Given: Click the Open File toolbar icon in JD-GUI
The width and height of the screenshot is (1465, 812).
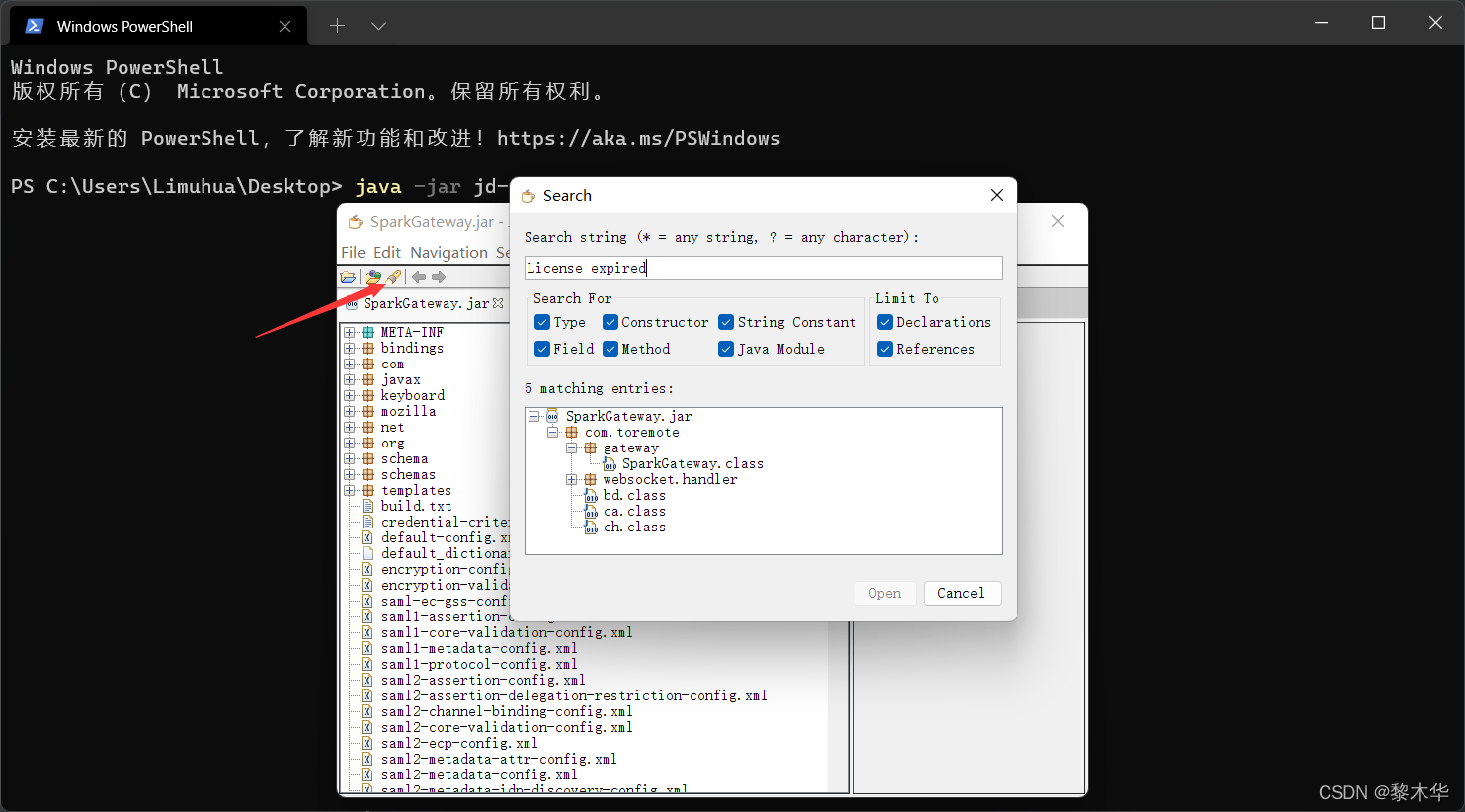Looking at the screenshot, I should 349,278.
